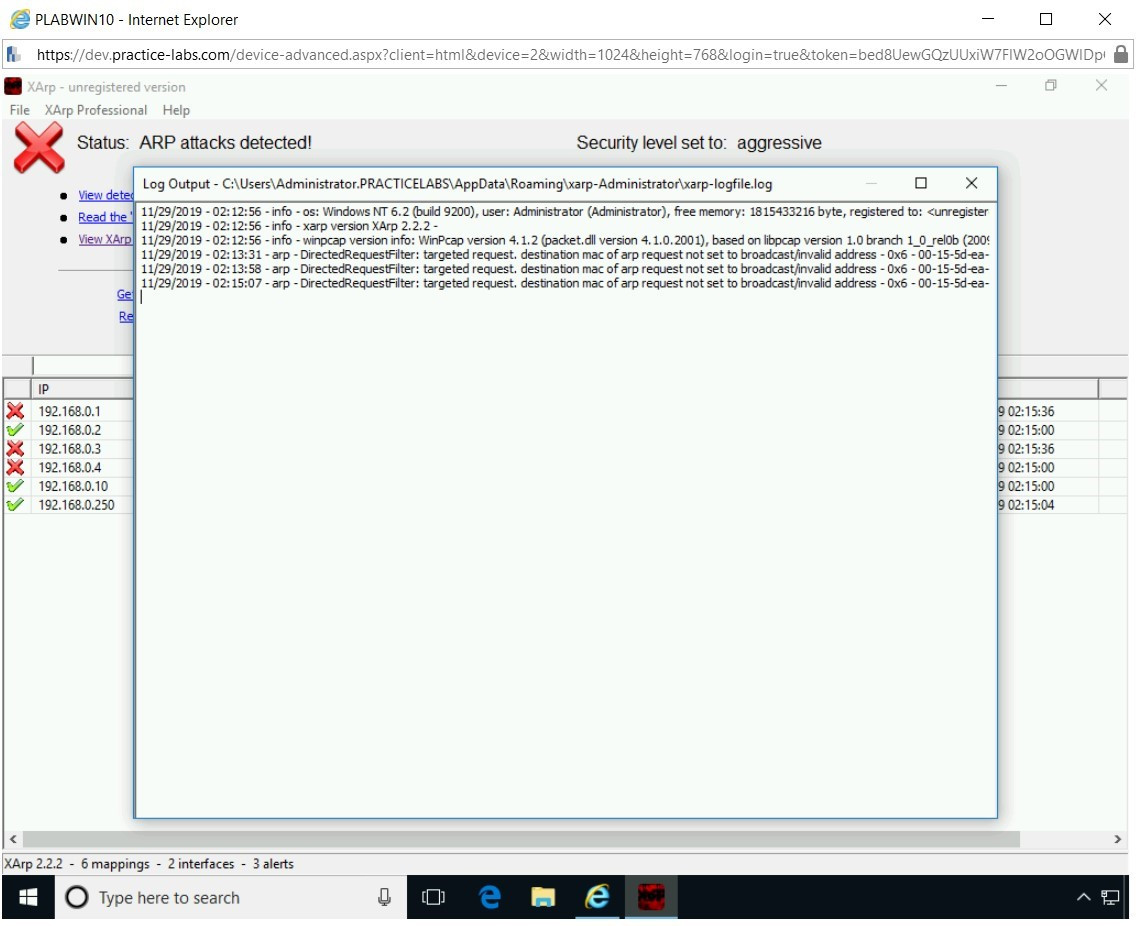This screenshot has height=926, width=1136.
Task: Click the IP column header
Action: [x=82, y=388]
